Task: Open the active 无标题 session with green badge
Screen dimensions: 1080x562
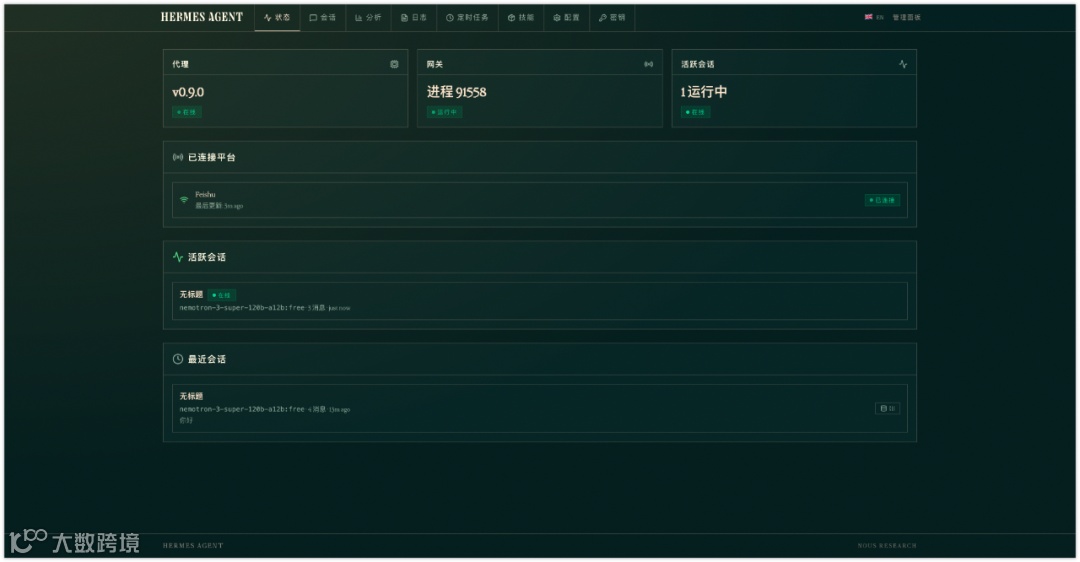Action: (x=539, y=301)
